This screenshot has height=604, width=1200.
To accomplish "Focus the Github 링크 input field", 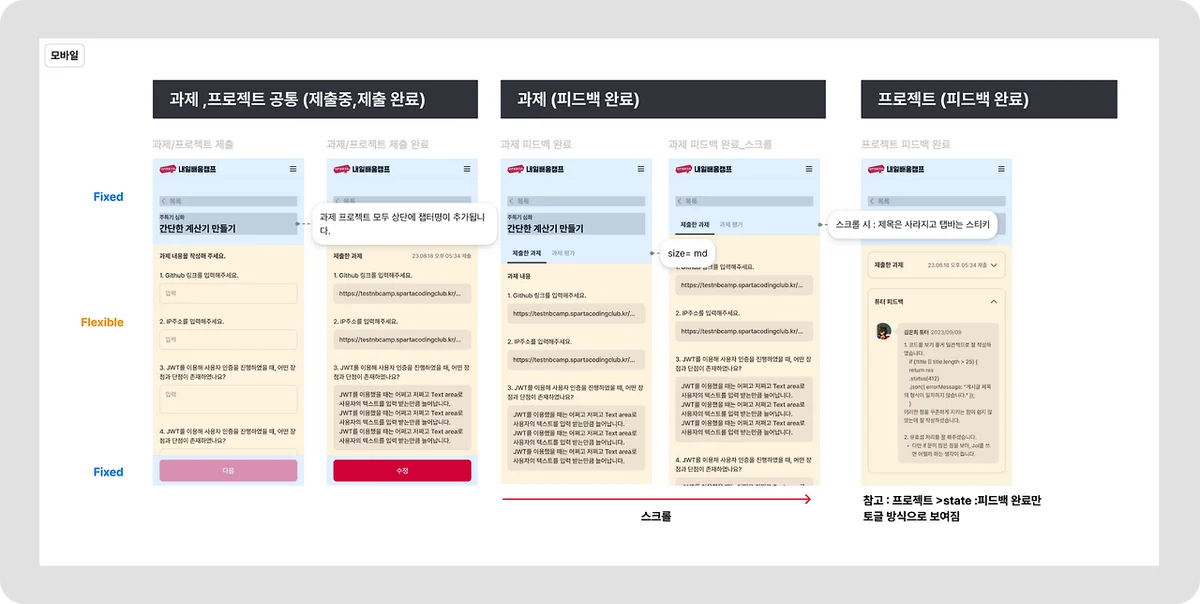I will (x=228, y=293).
